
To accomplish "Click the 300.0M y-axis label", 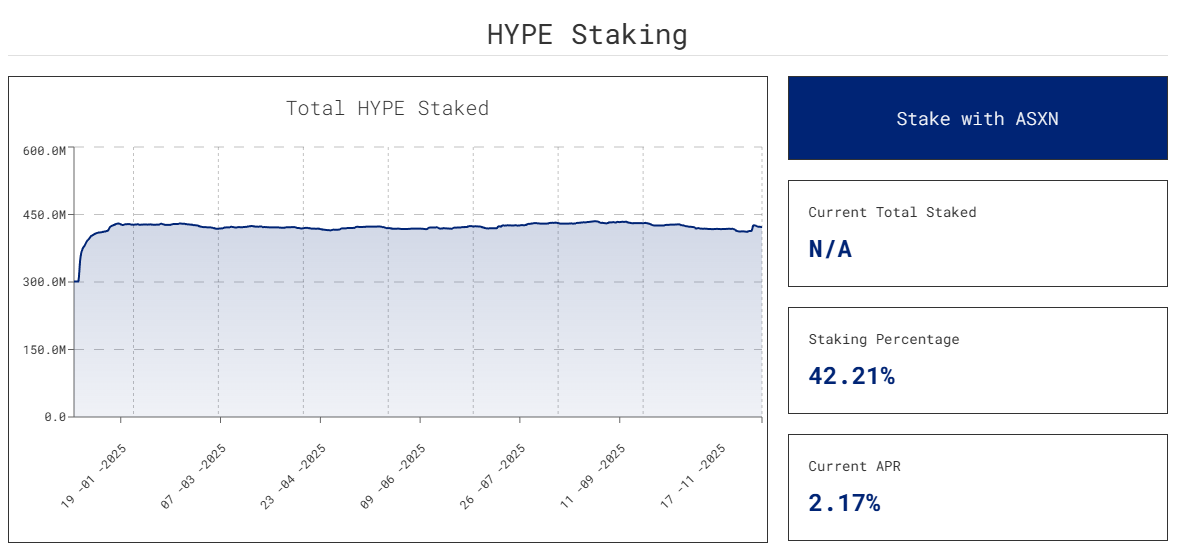I will click(44, 282).
